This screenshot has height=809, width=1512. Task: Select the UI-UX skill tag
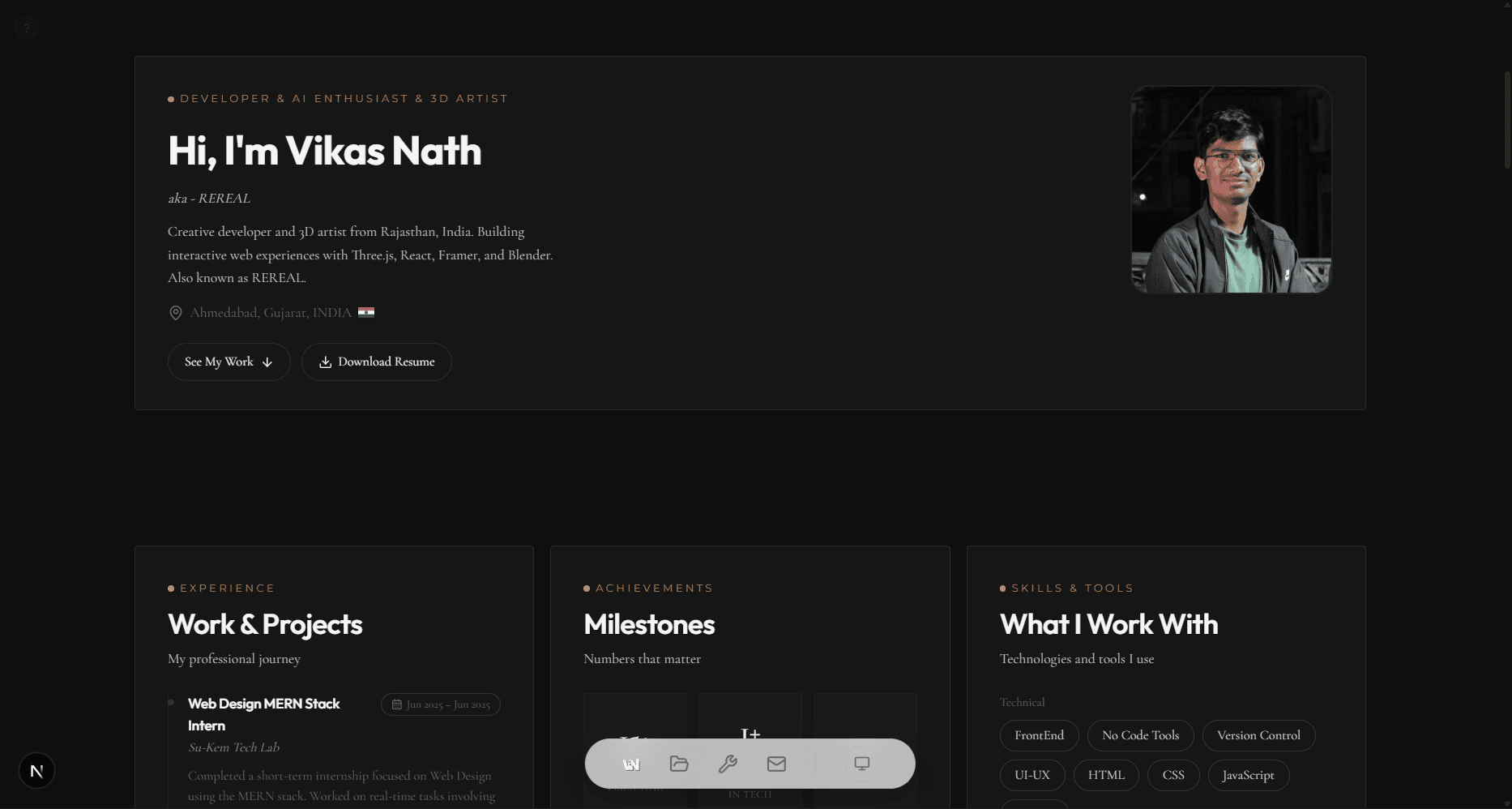pyautogui.click(x=1032, y=775)
